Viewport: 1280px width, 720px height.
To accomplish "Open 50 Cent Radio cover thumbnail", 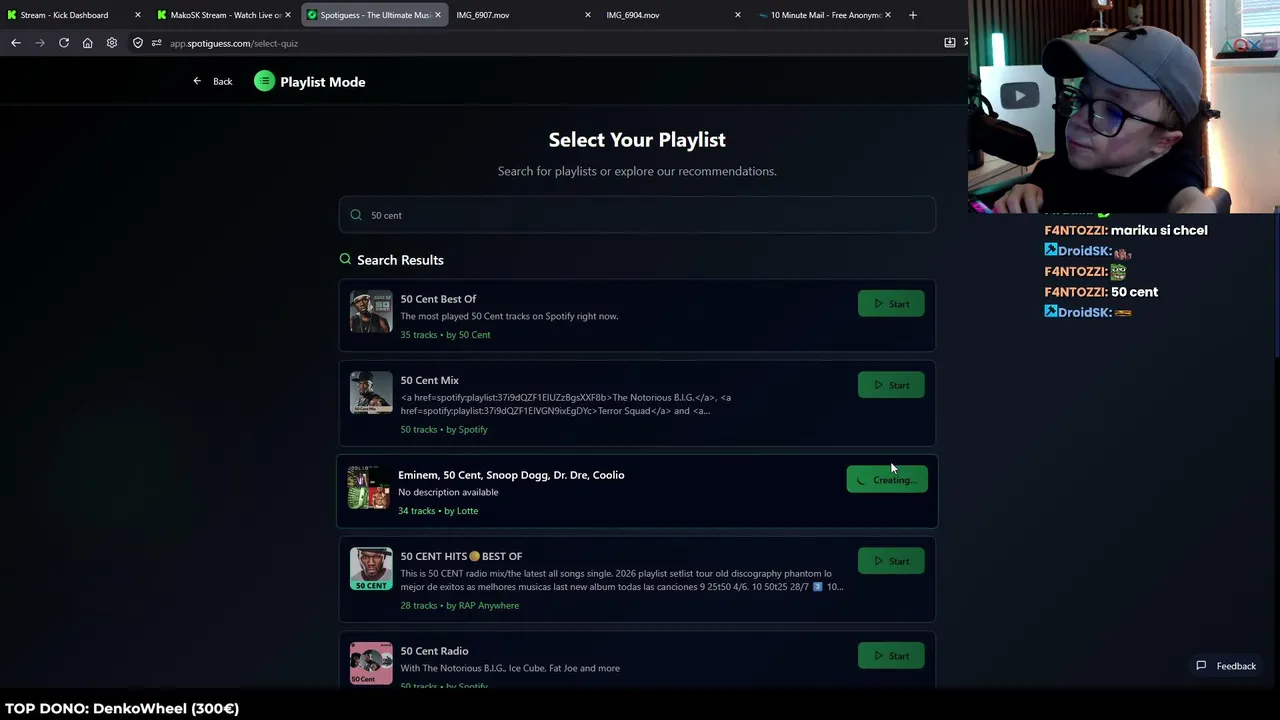I will [371, 663].
